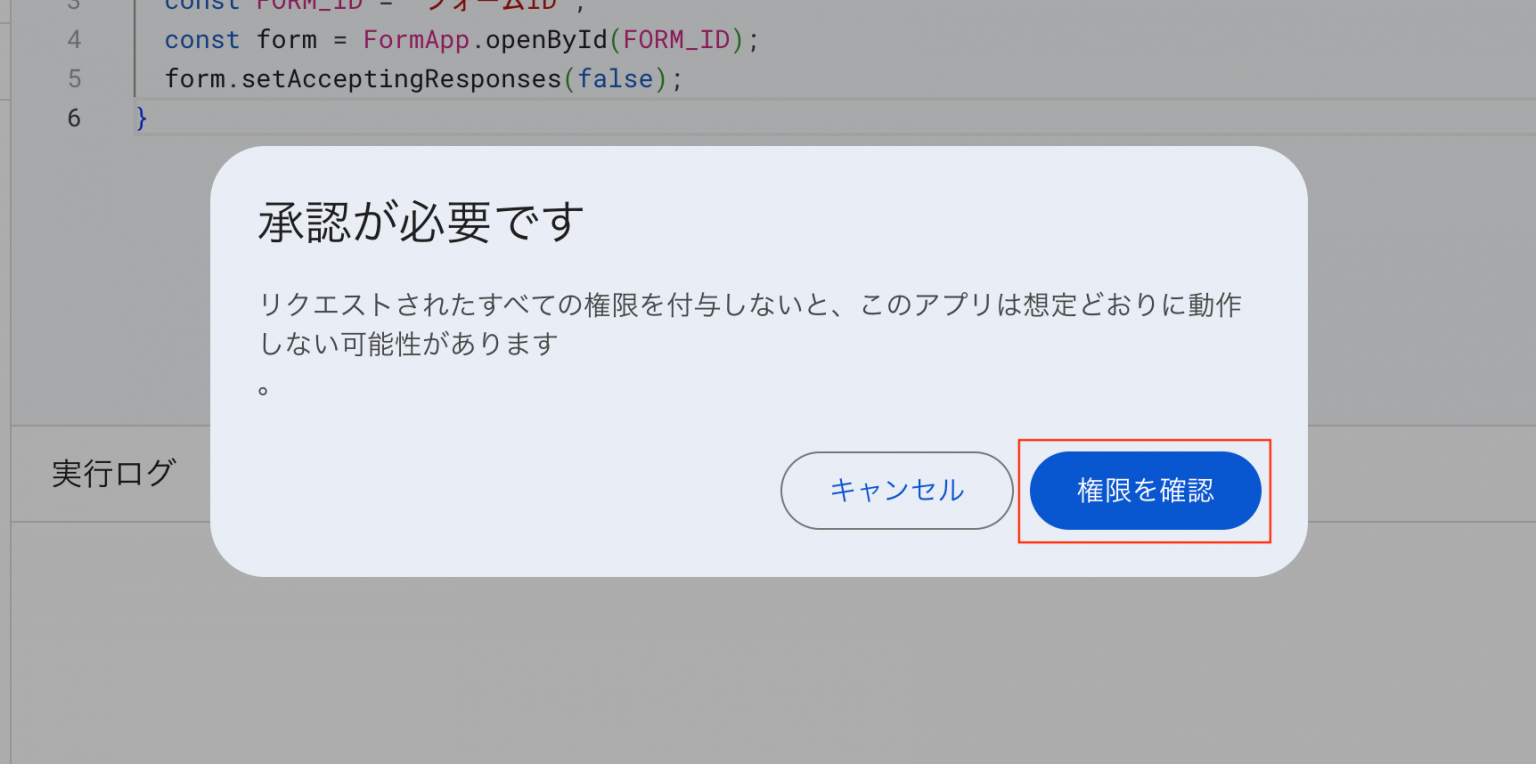Select the dialog title 承認が必要です
This screenshot has height=764, width=1536.
pos(419,222)
